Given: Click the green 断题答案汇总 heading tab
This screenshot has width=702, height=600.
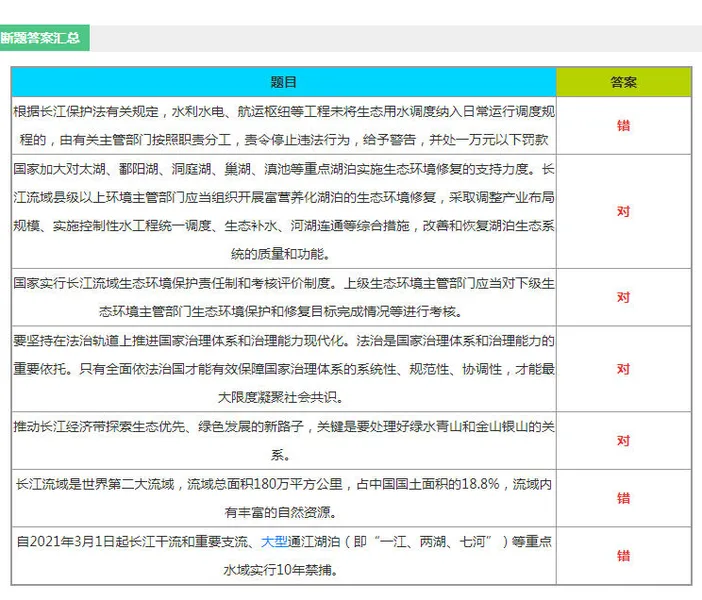Looking at the screenshot, I should [x=44, y=38].
